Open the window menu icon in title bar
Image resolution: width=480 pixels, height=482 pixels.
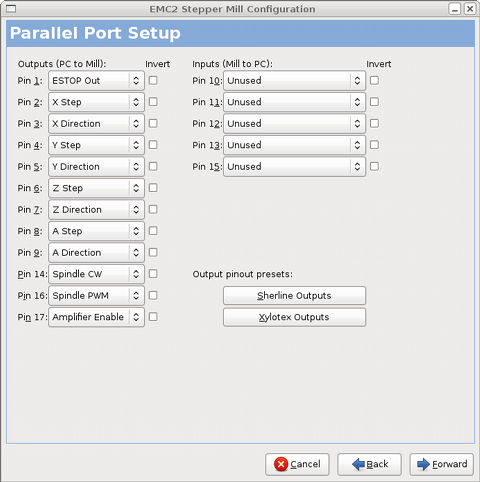click(x=11, y=9)
